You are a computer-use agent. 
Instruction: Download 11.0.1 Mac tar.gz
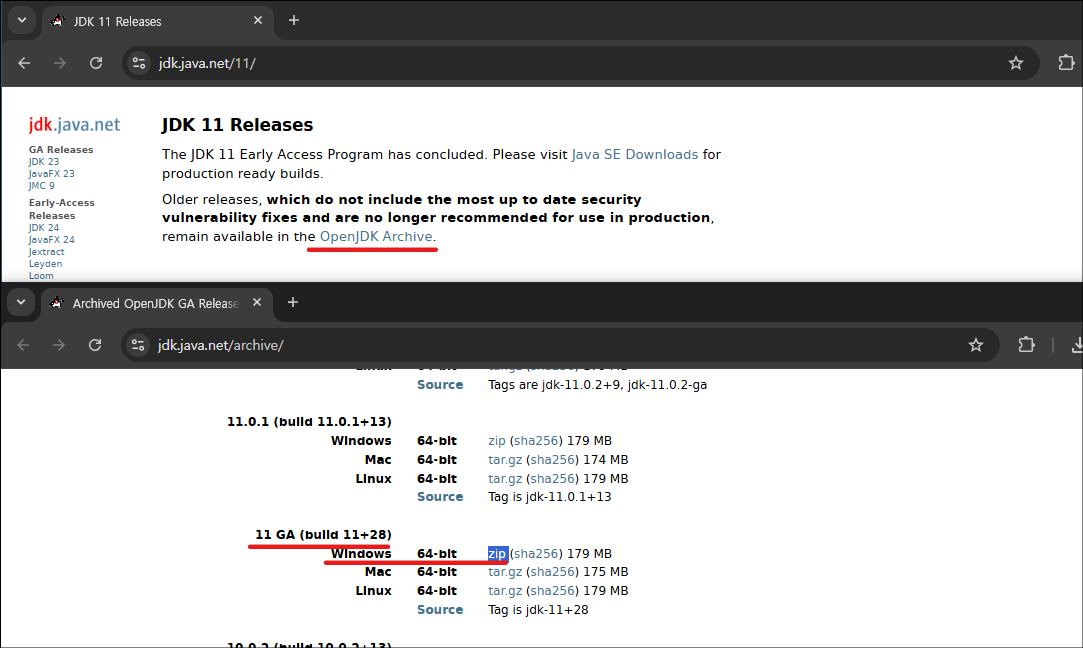505,459
